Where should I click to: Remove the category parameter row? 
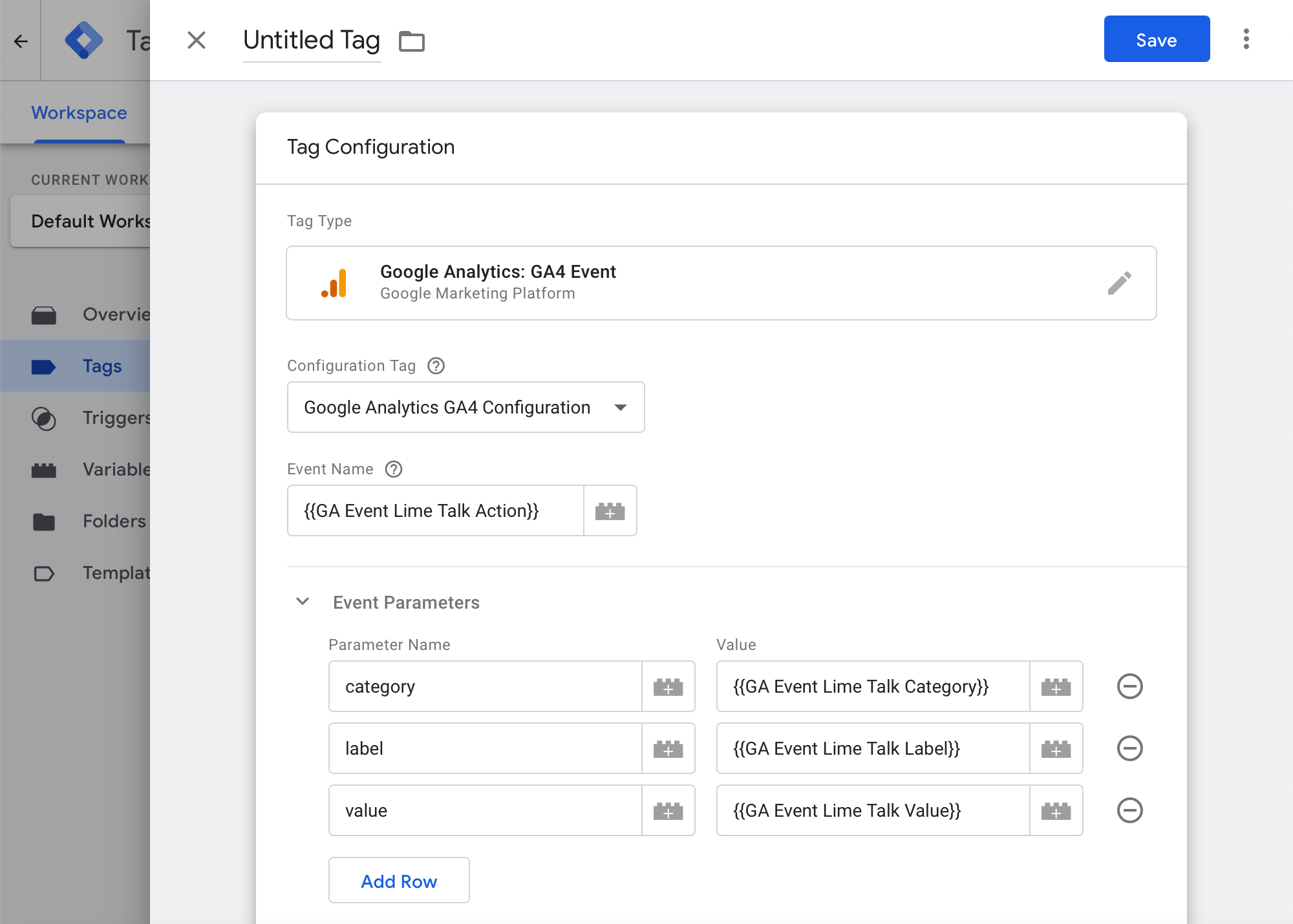(x=1130, y=686)
